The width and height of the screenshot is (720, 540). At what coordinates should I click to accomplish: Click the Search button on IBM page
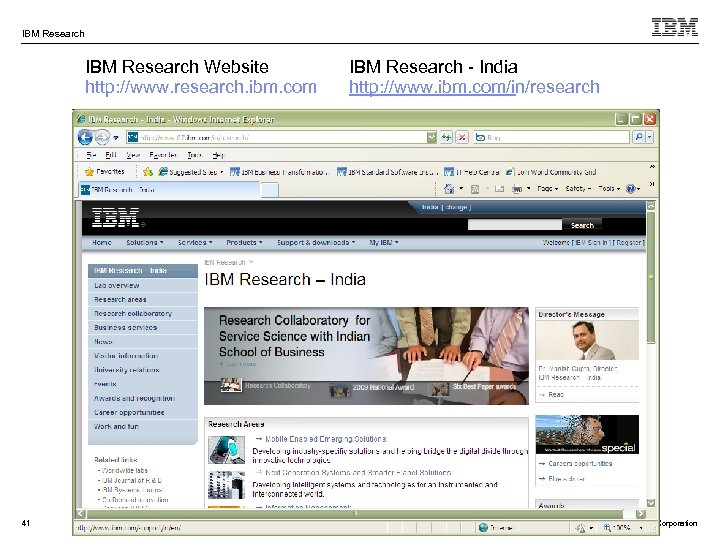(x=582, y=225)
